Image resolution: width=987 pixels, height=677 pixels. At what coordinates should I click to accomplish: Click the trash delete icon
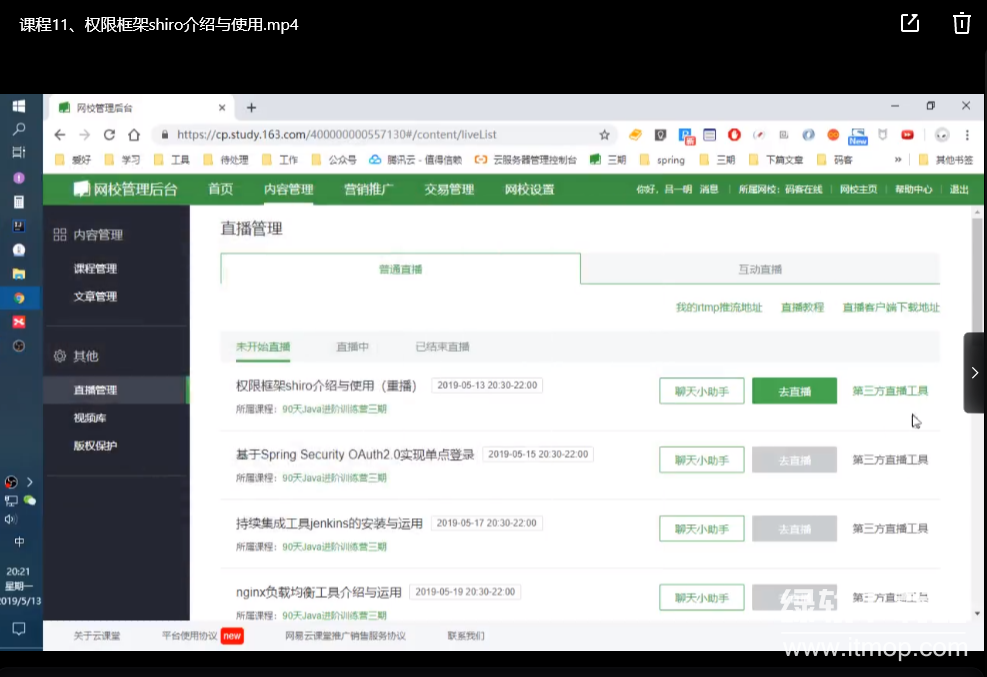(x=961, y=23)
